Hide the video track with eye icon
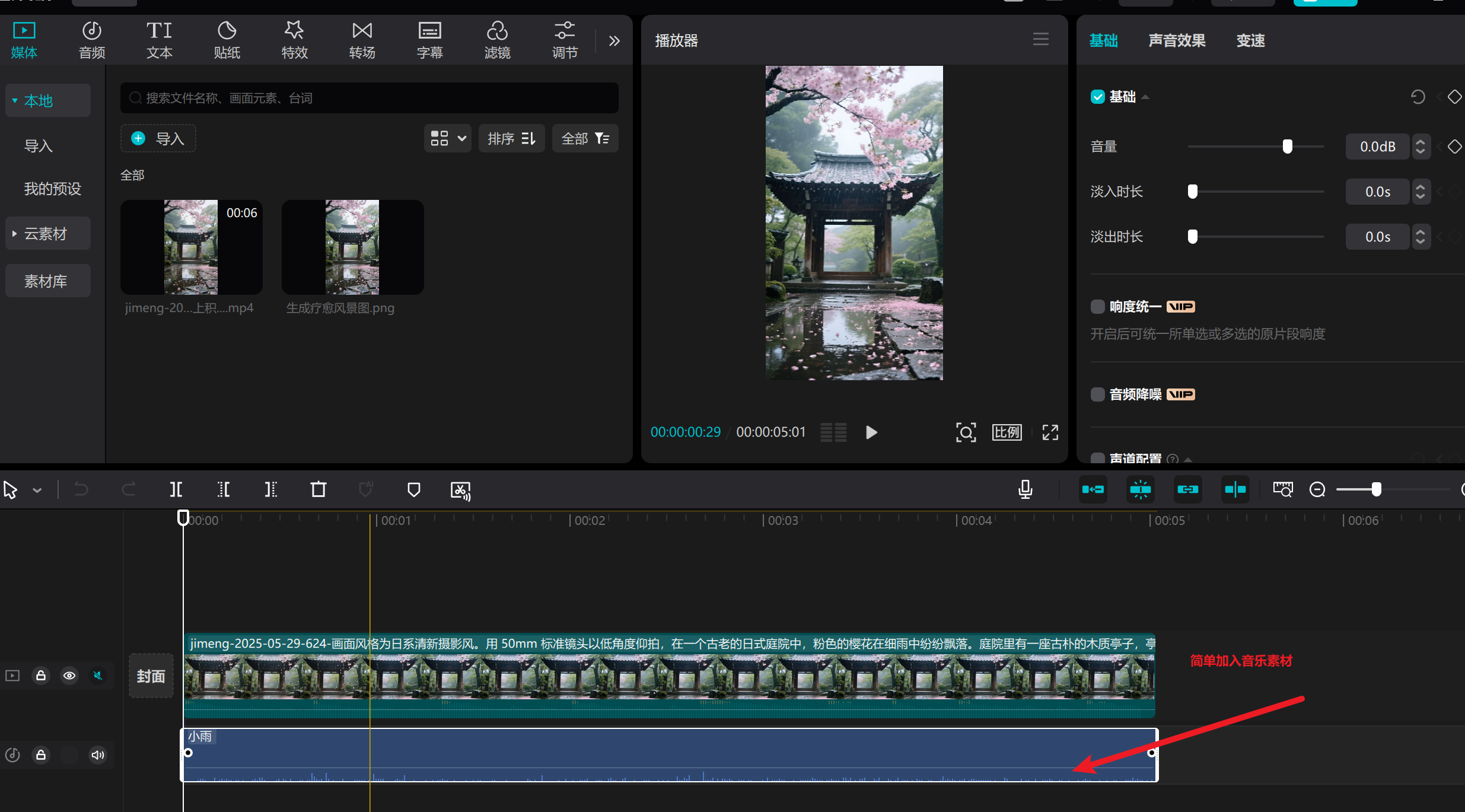Screen dimensions: 1465x812 pyautogui.click(x=69, y=676)
